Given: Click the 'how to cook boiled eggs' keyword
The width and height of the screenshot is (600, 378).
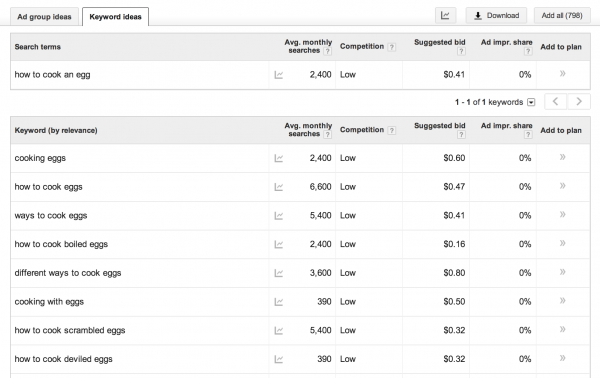Looking at the screenshot, I should point(61,244).
